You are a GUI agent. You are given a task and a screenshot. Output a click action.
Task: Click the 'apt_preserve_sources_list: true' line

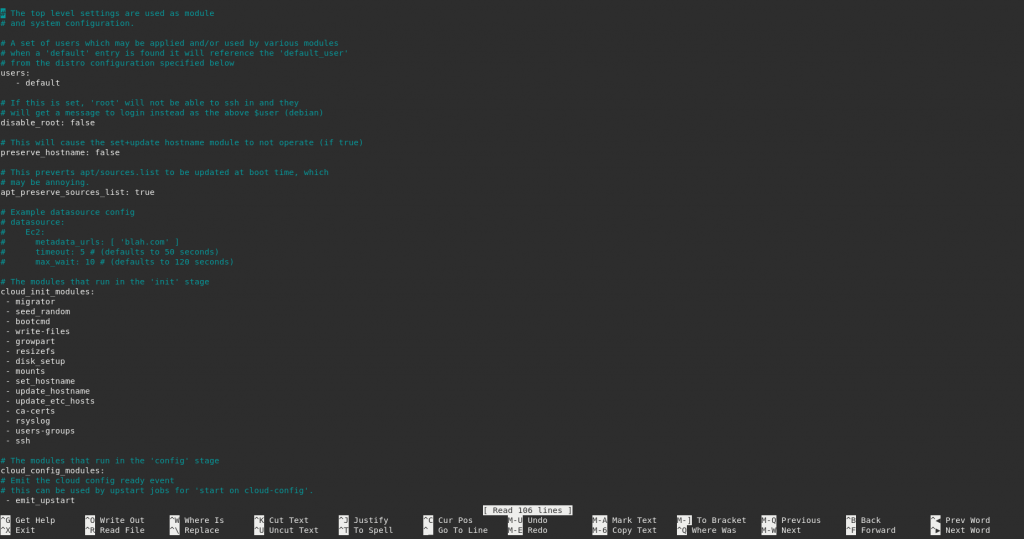tap(77, 192)
